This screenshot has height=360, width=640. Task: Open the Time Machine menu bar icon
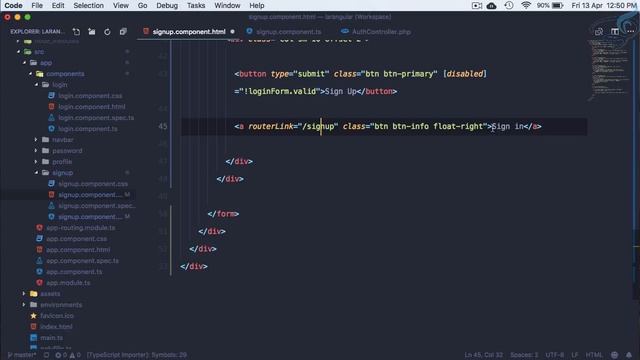(509, 5)
